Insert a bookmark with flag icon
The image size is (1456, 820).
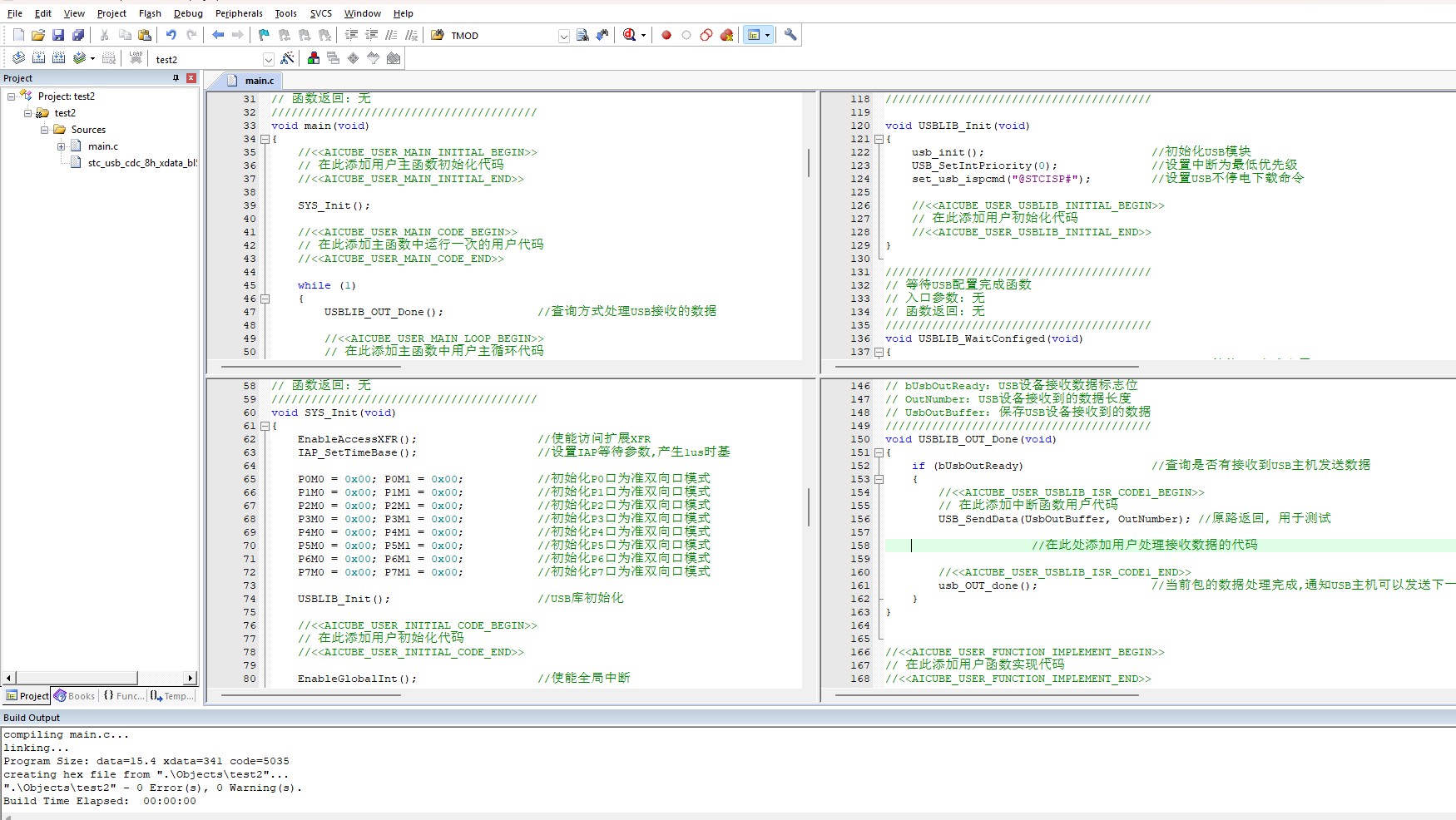click(x=264, y=35)
